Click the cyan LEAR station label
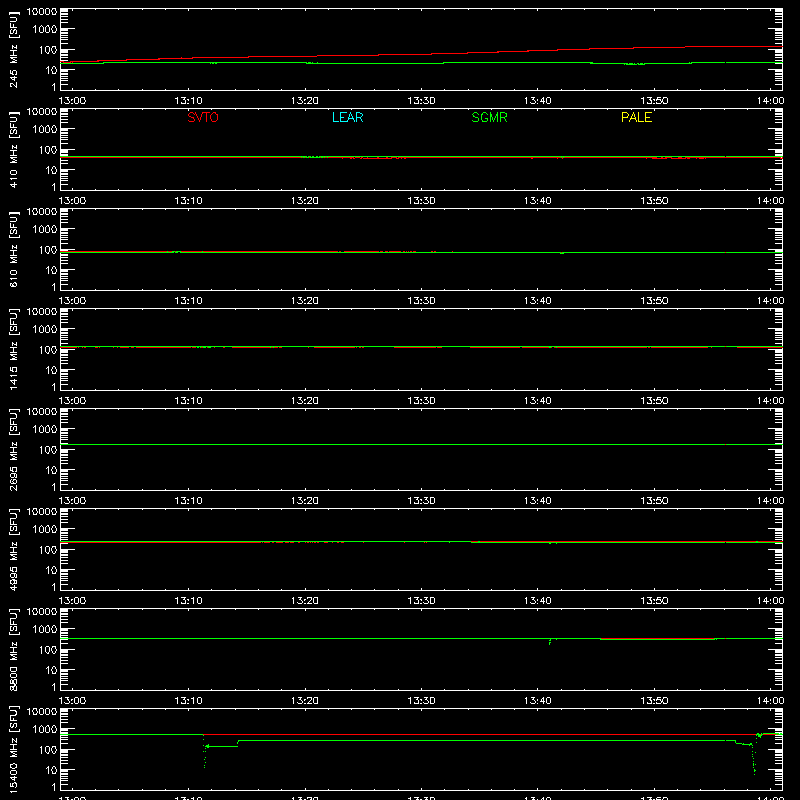800x800 pixels. point(347,117)
